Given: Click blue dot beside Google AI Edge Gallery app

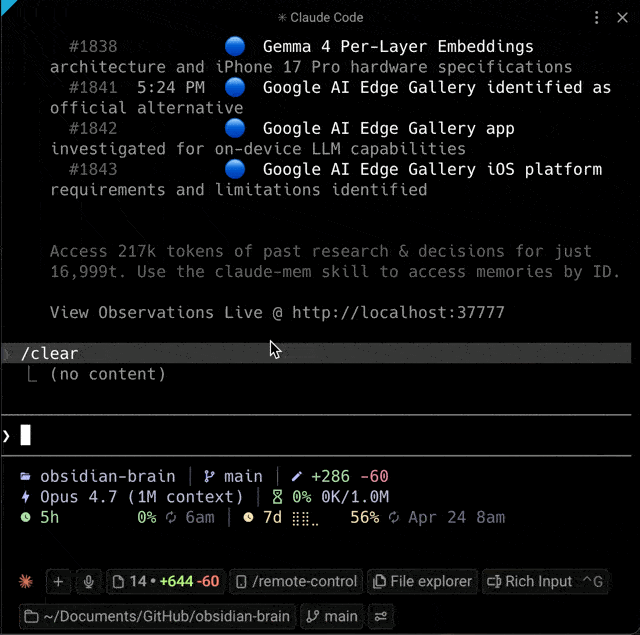Looking at the screenshot, I should pos(235,129).
